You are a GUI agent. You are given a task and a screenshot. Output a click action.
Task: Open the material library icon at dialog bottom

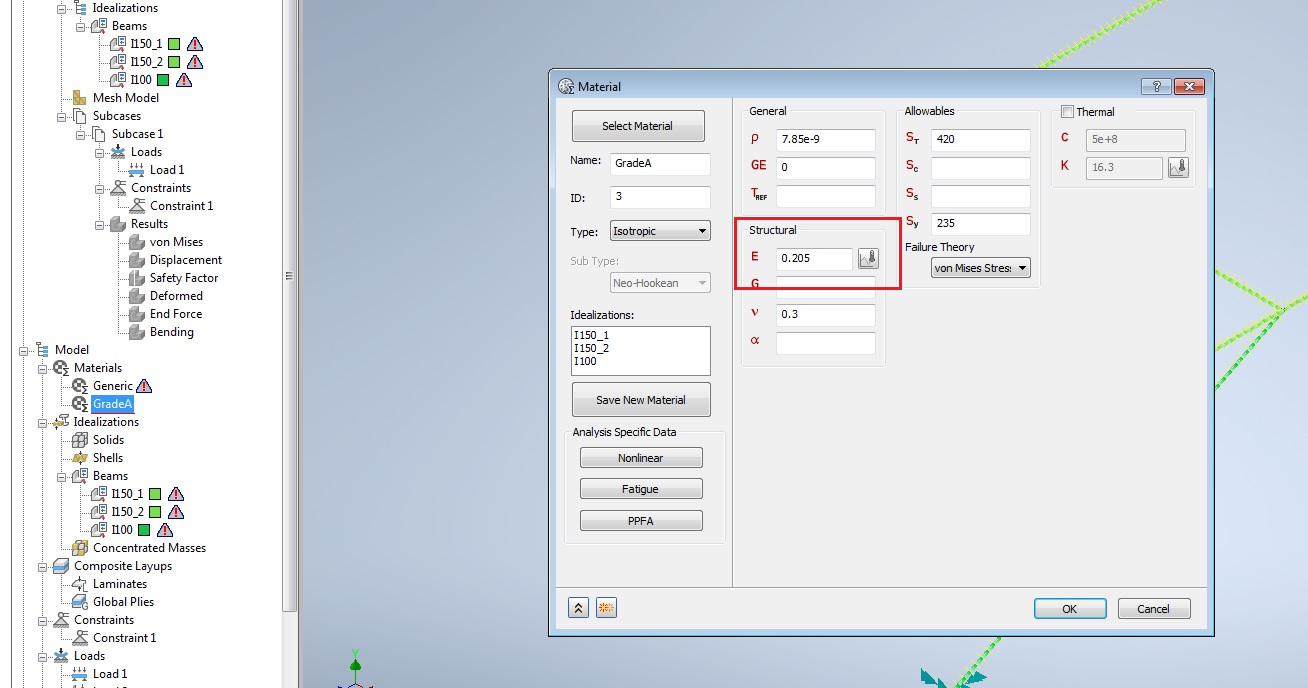tap(606, 607)
